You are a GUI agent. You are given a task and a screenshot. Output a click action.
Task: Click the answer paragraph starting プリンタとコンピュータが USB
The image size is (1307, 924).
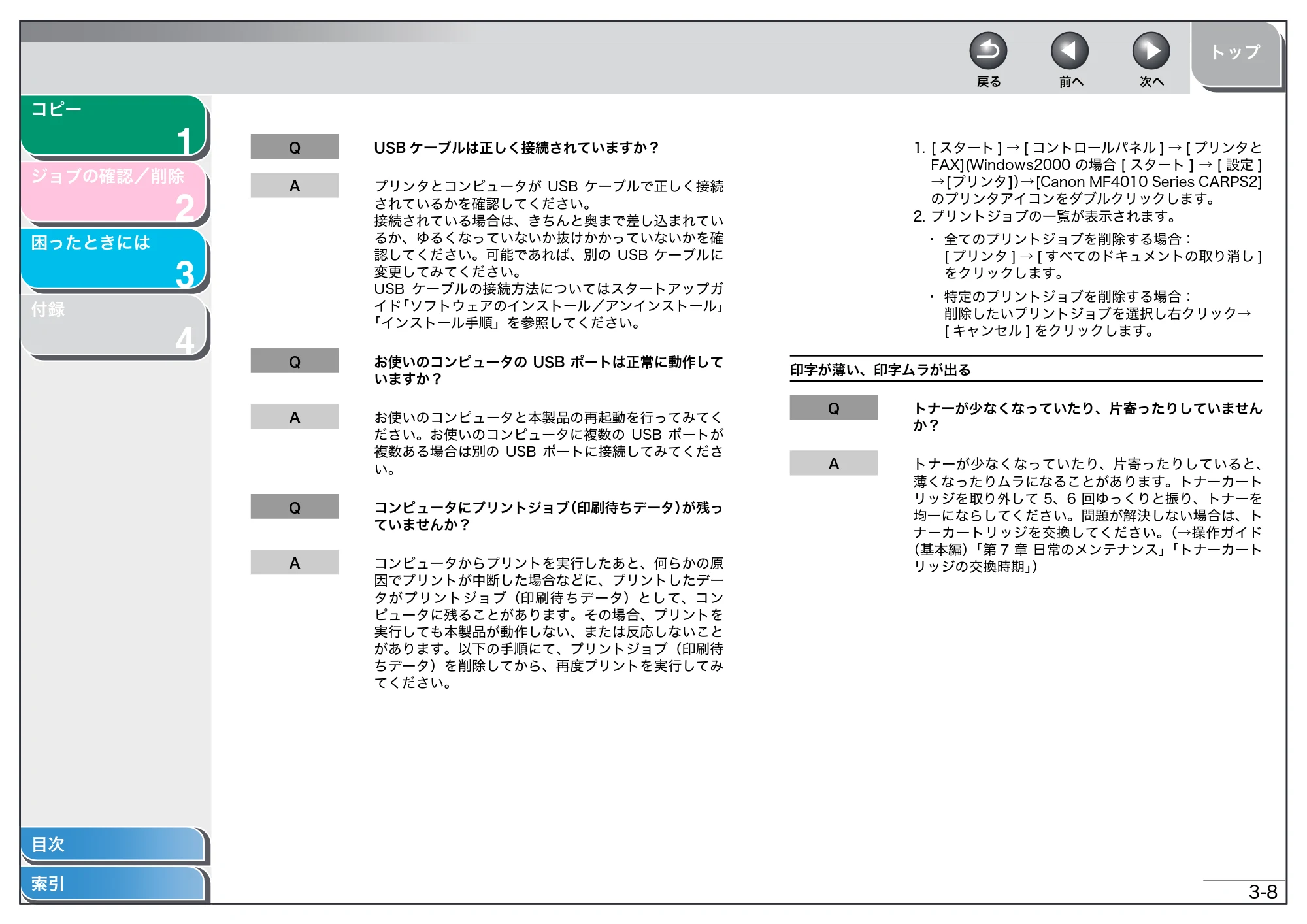click(548, 255)
